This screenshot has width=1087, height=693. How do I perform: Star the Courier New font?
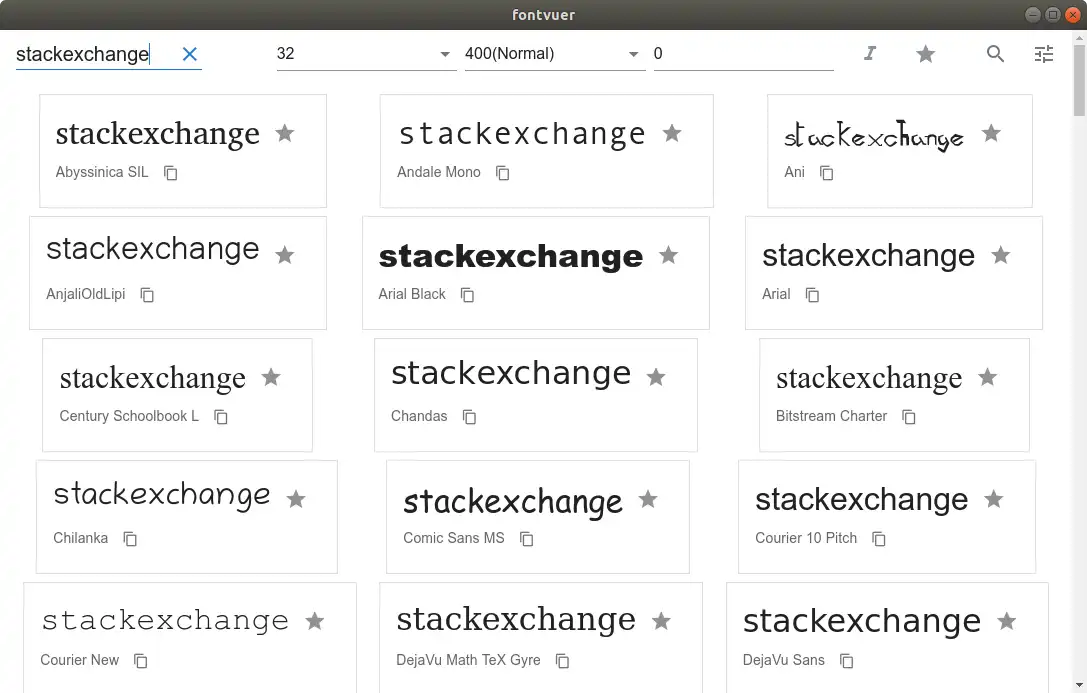(315, 621)
